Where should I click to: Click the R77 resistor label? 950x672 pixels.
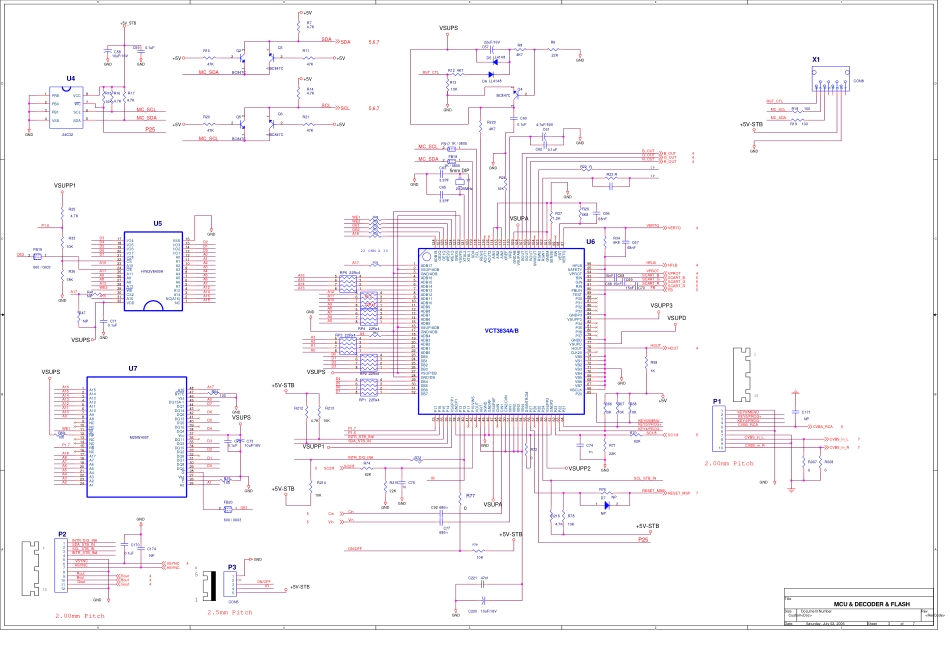[470, 495]
